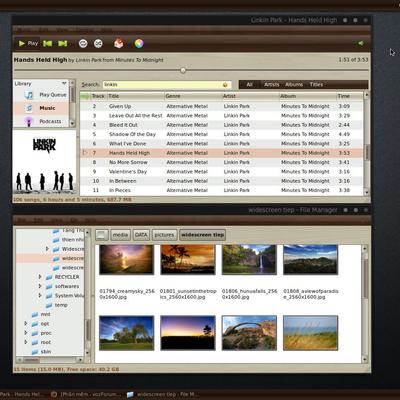Skip to the previous track

click(x=48, y=43)
